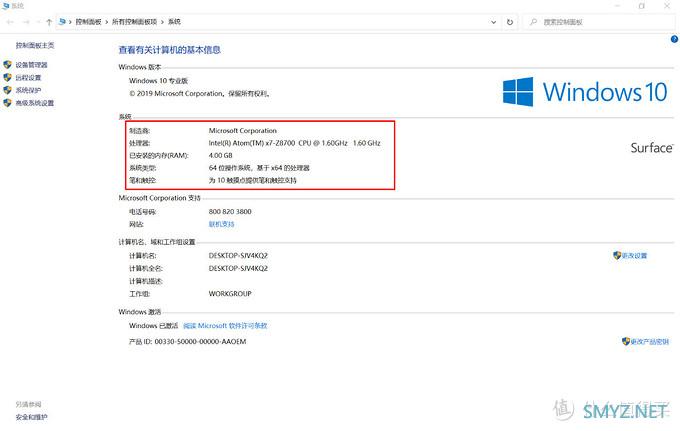Viewport: 680px width, 431px height.
Task: Click the shield icon beside 远程设置
Action: [x=7, y=77]
